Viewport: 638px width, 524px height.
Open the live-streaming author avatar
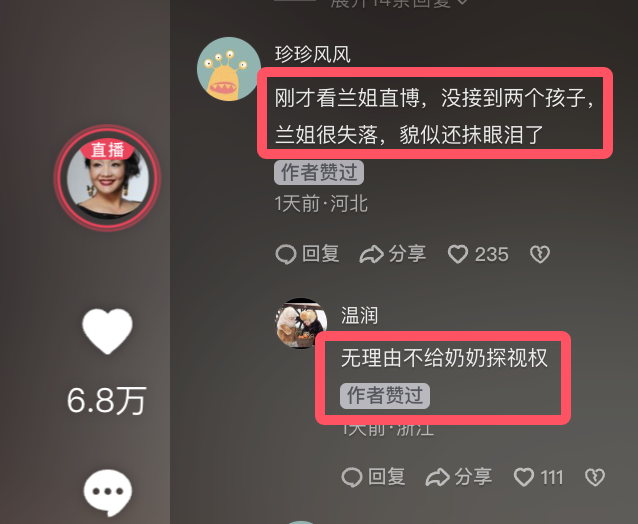pyautogui.click(x=107, y=178)
